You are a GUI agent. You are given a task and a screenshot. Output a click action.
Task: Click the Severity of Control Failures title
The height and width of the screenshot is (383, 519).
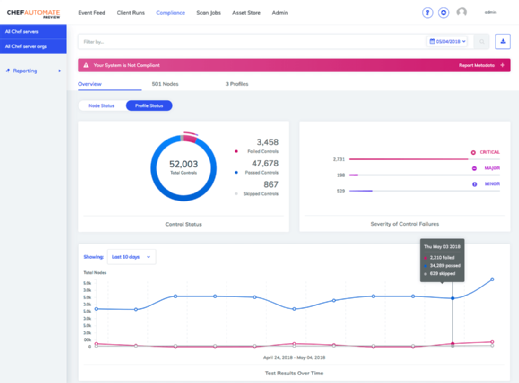pos(405,224)
